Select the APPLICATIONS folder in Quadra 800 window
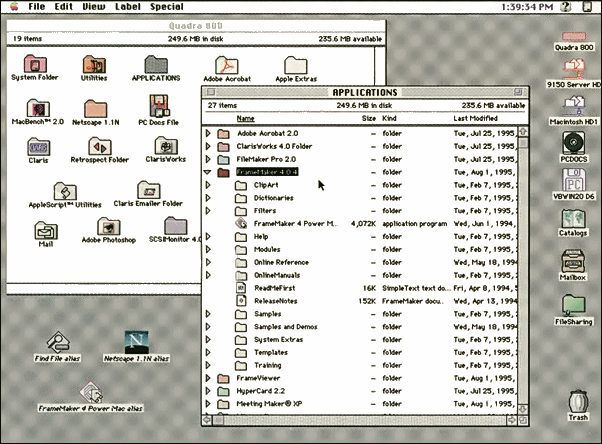 point(156,64)
